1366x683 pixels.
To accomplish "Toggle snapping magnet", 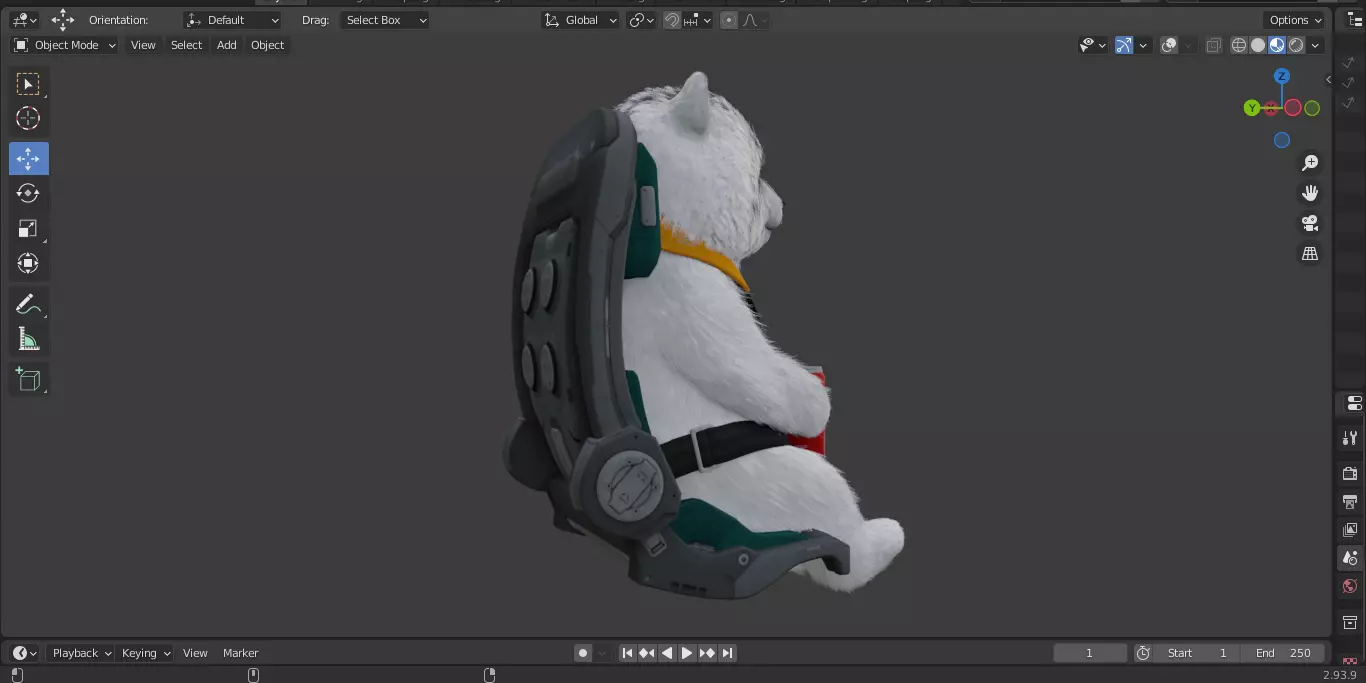I will (673, 20).
